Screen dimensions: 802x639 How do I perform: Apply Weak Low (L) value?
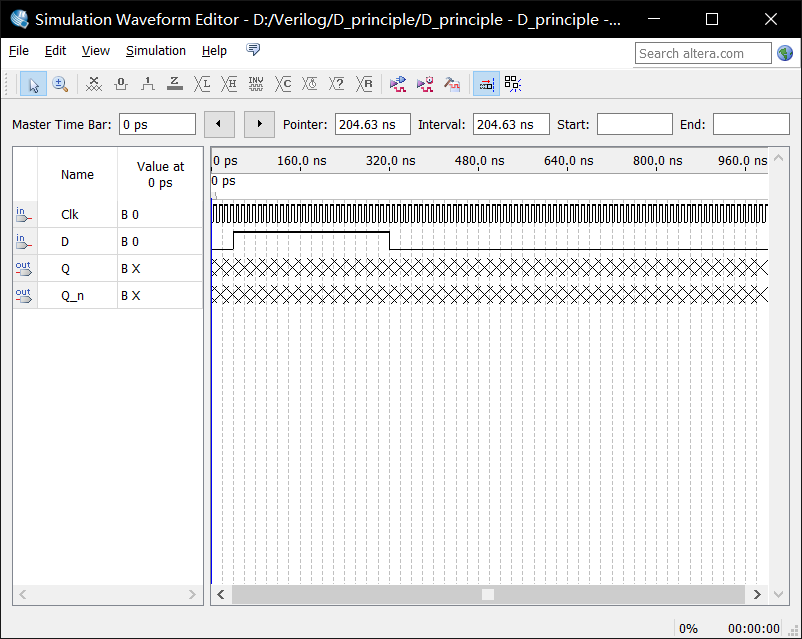[x=202, y=84]
